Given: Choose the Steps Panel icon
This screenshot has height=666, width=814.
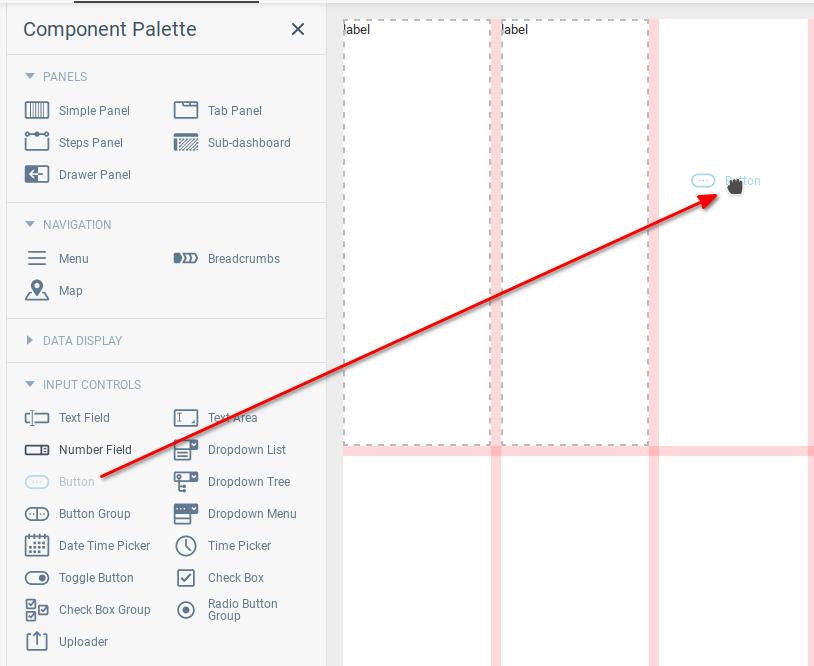Looking at the screenshot, I should [x=37, y=141].
